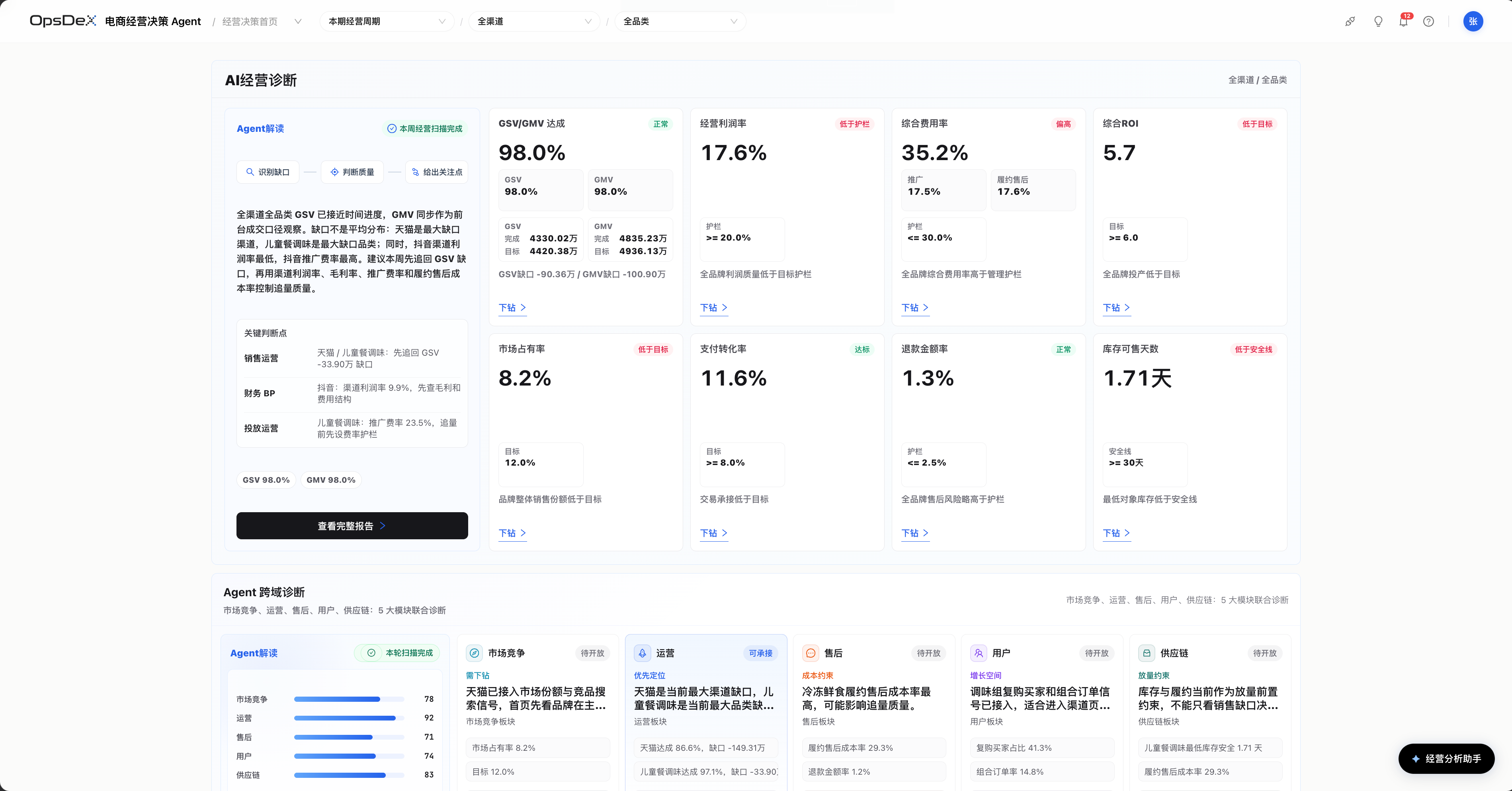Click the 市场竞争 score progress bar

tap(349, 699)
